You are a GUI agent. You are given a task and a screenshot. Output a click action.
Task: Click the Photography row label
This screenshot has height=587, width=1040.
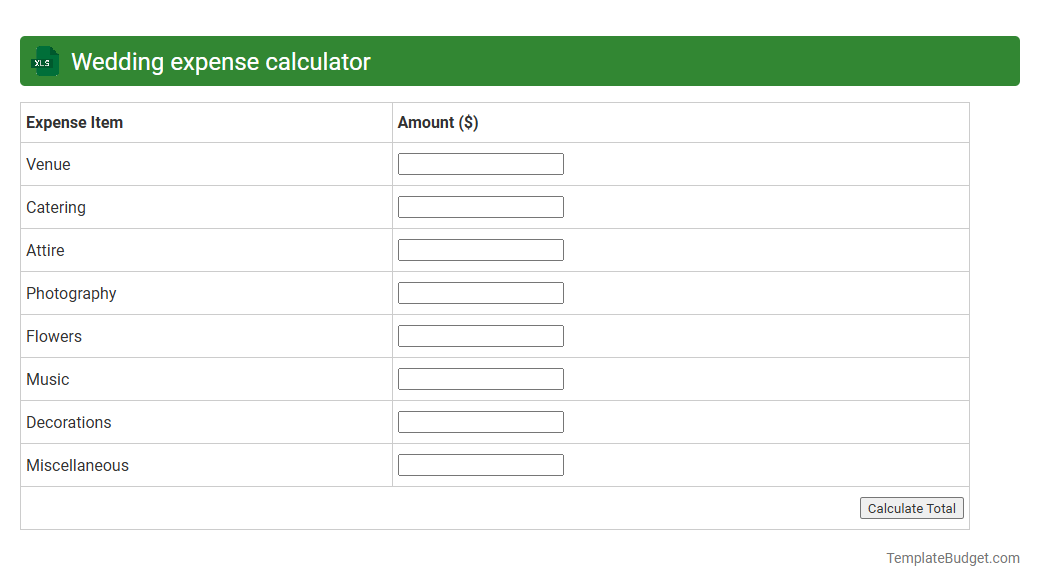point(71,293)
